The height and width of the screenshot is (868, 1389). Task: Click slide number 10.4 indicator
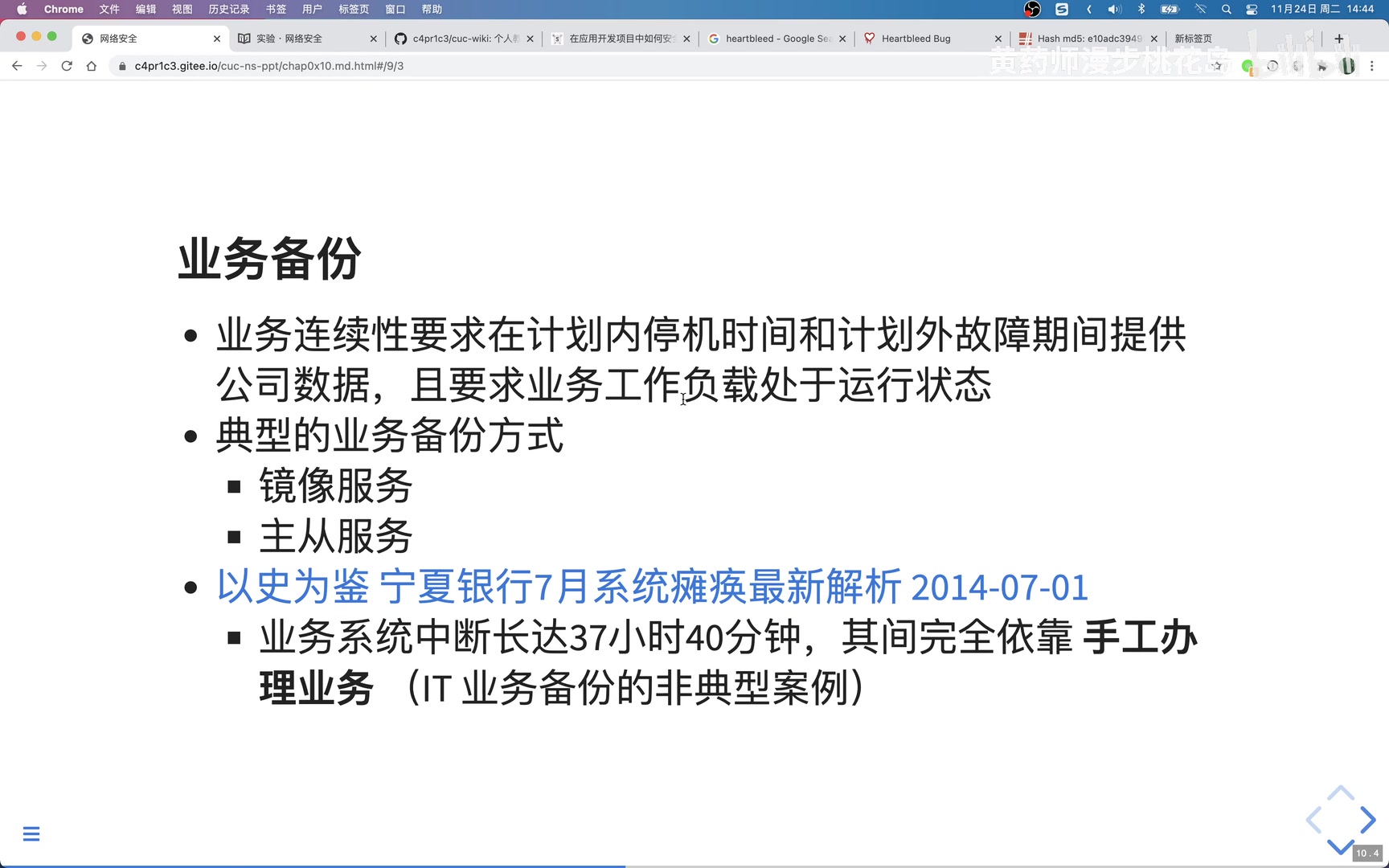1367,853
